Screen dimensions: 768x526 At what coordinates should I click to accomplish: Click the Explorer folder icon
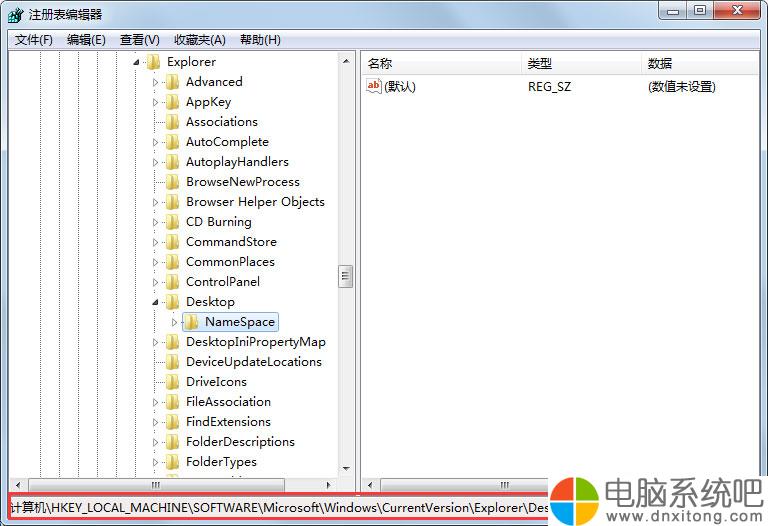[153, 62]
